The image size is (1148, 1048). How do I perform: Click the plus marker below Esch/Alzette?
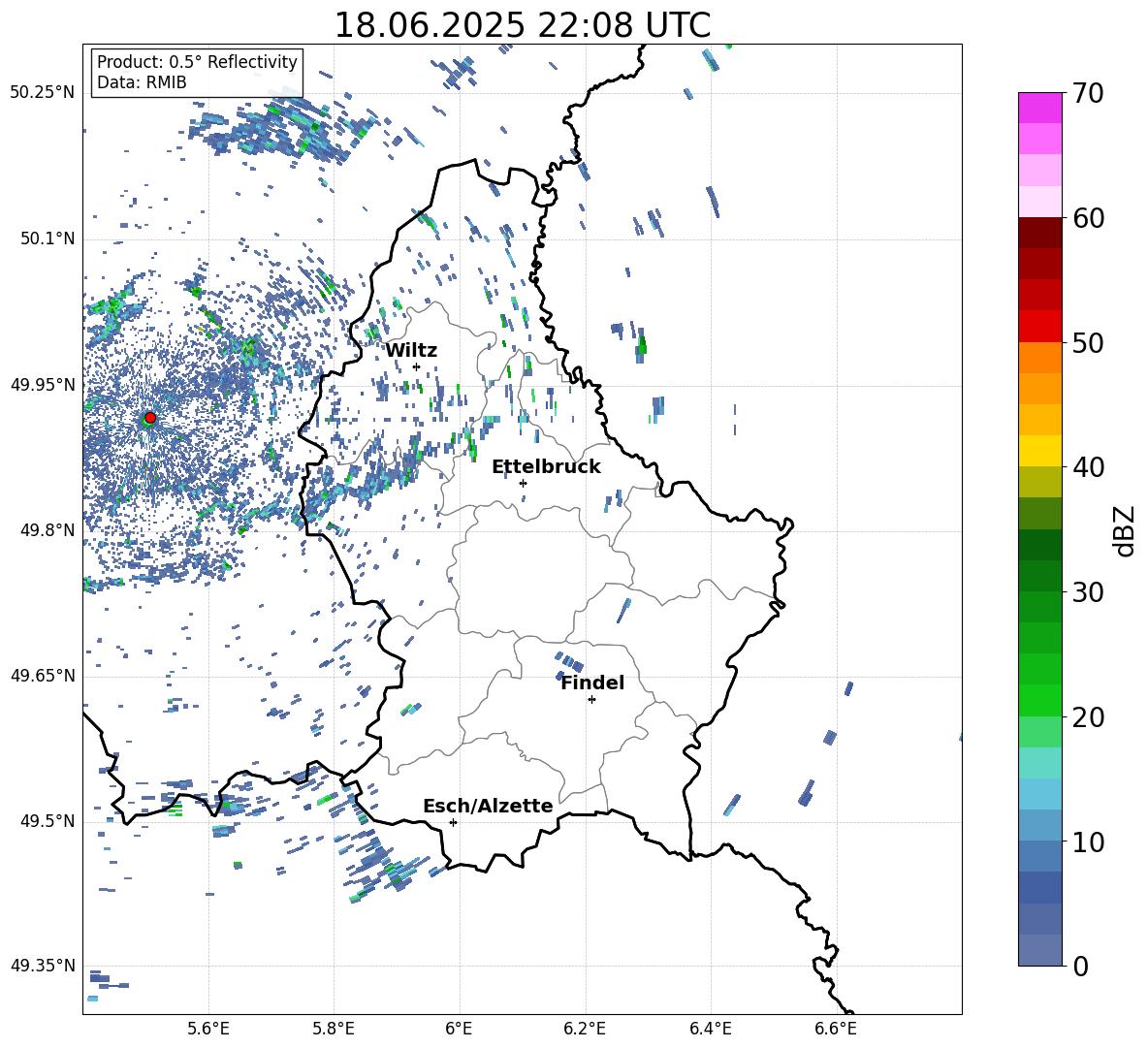[453, 822]
